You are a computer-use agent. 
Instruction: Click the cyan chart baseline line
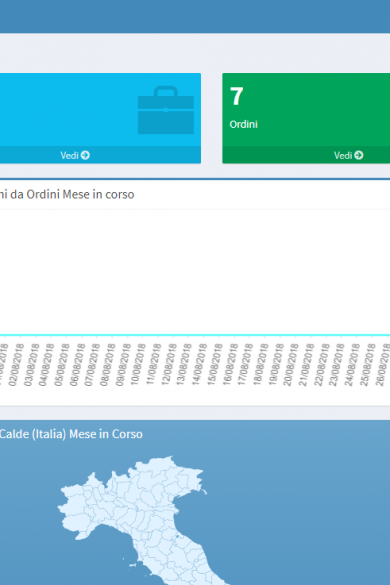pos(195,335)
